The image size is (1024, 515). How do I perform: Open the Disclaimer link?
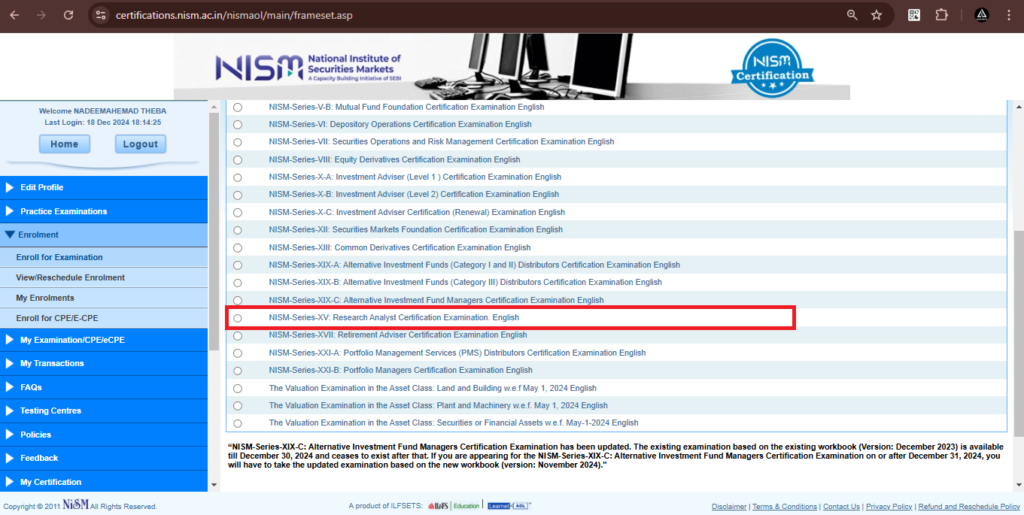tap(729, 507)
